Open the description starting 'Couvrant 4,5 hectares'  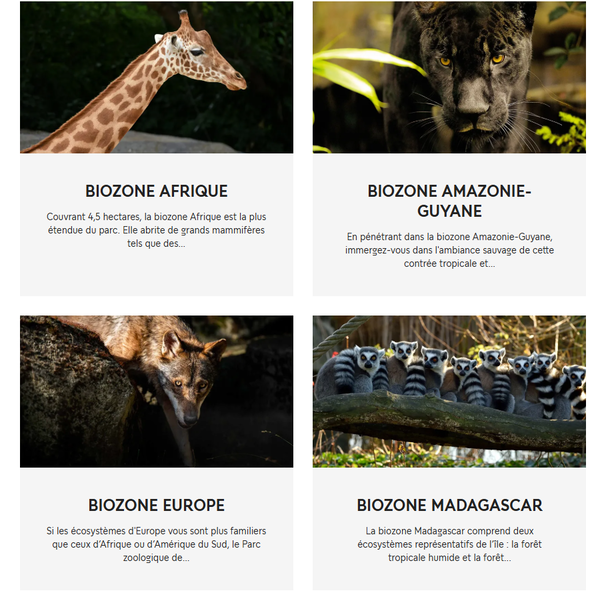(157, 230)
